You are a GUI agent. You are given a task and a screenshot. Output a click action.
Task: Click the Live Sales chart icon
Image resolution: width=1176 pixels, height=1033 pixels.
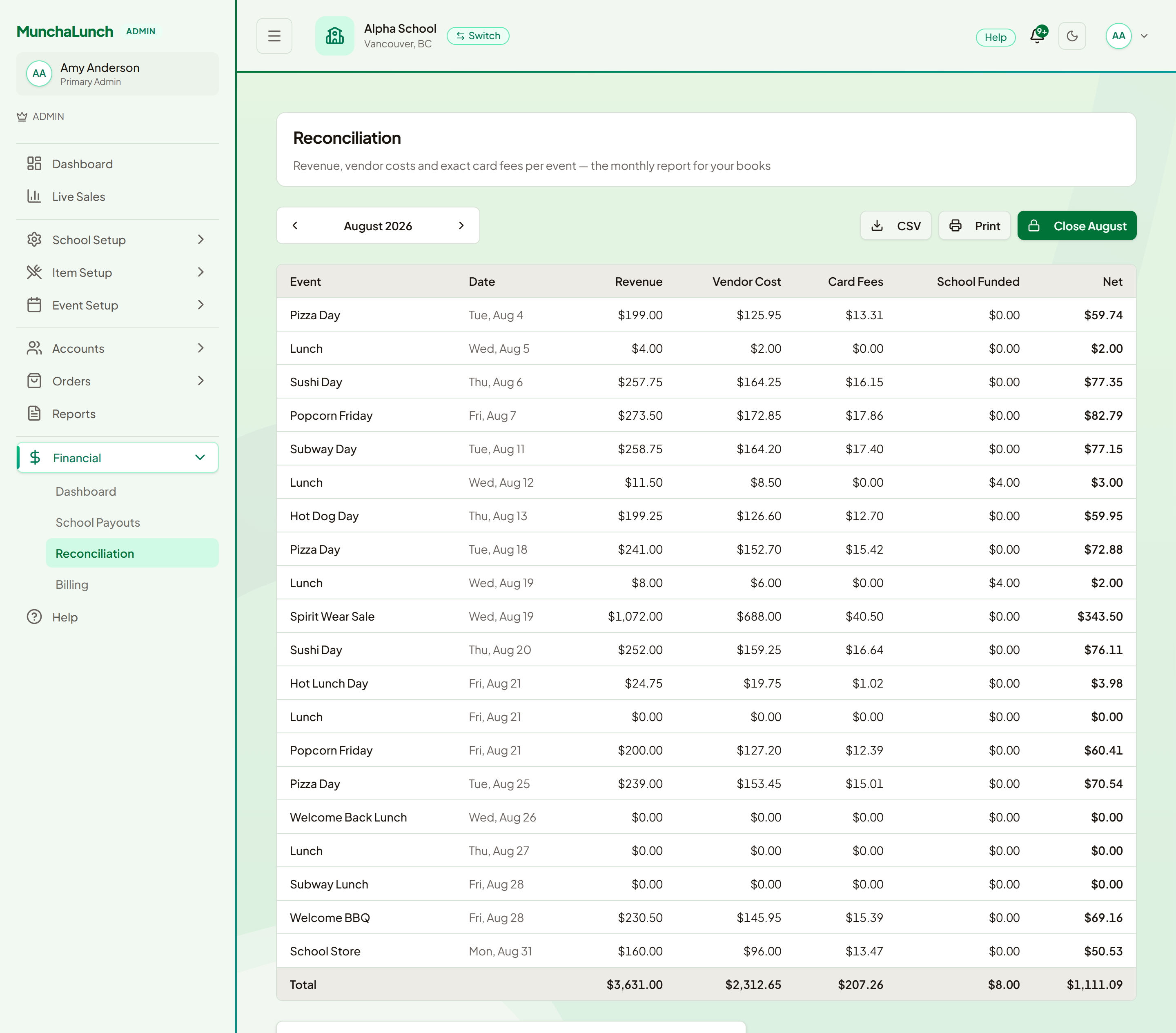[x=34, y=196]
